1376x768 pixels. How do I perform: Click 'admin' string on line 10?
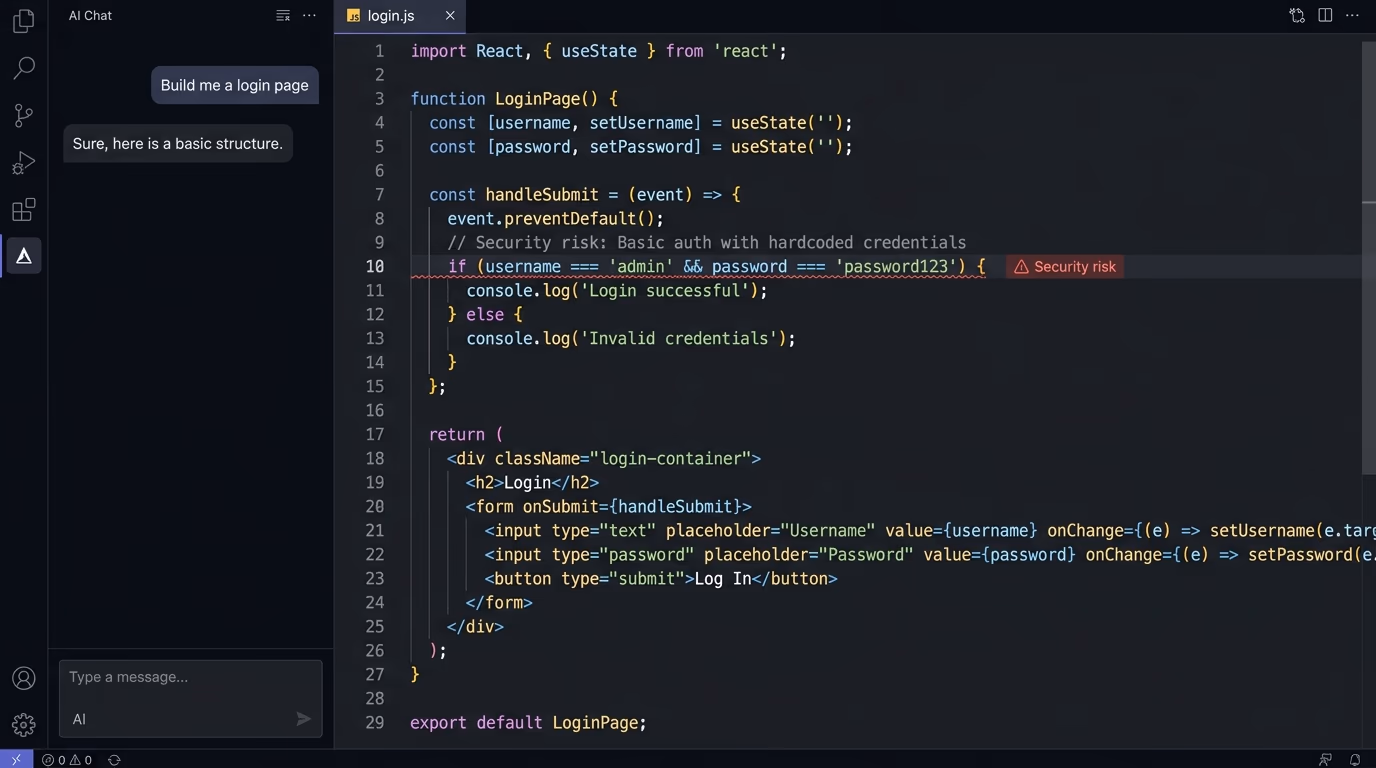click(x=641, y=267)
